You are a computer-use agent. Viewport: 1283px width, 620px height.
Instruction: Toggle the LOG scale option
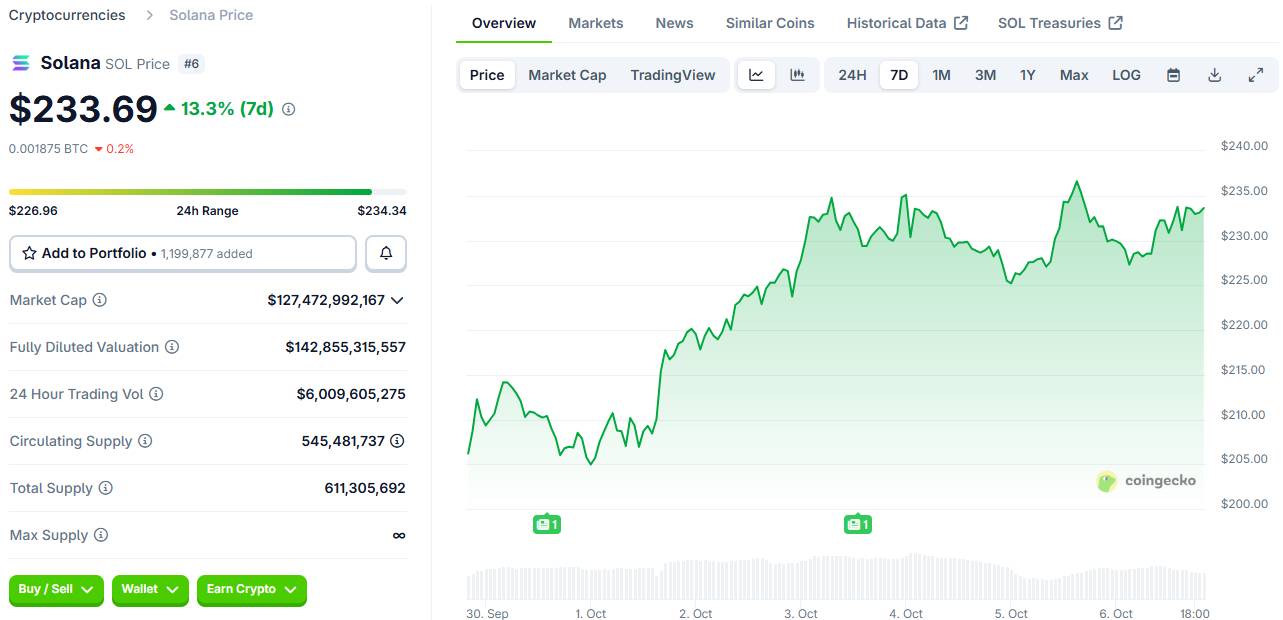click(x=1126, y=75)
